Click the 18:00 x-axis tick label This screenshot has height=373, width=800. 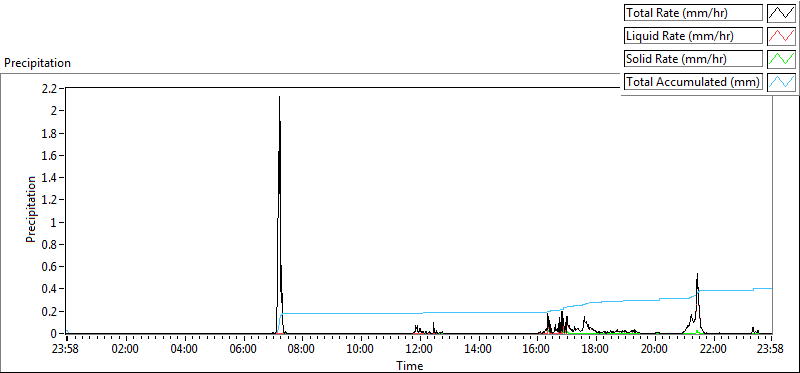[x=595, y=350]
